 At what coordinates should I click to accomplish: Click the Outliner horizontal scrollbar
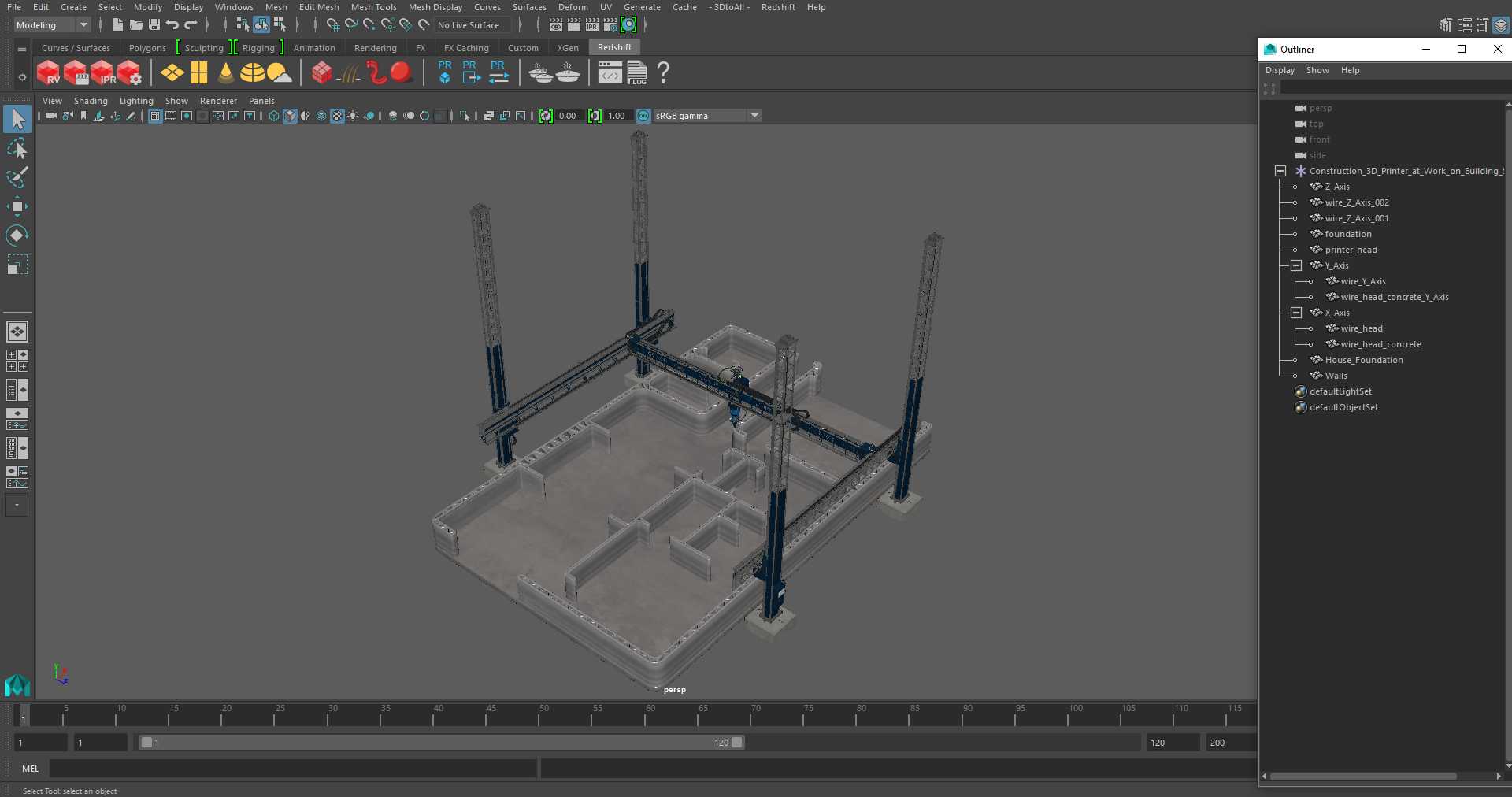pyautogui.click(x=1364, y=776)
